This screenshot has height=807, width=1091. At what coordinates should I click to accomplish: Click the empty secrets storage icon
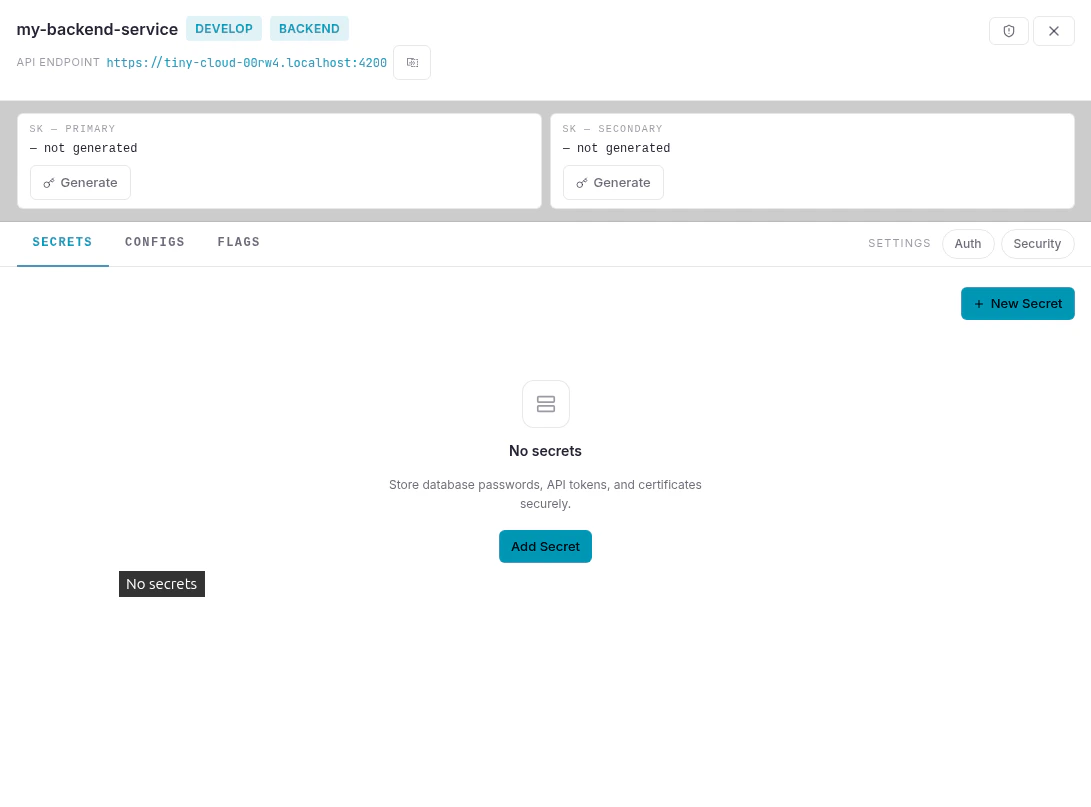click(546, 404)
